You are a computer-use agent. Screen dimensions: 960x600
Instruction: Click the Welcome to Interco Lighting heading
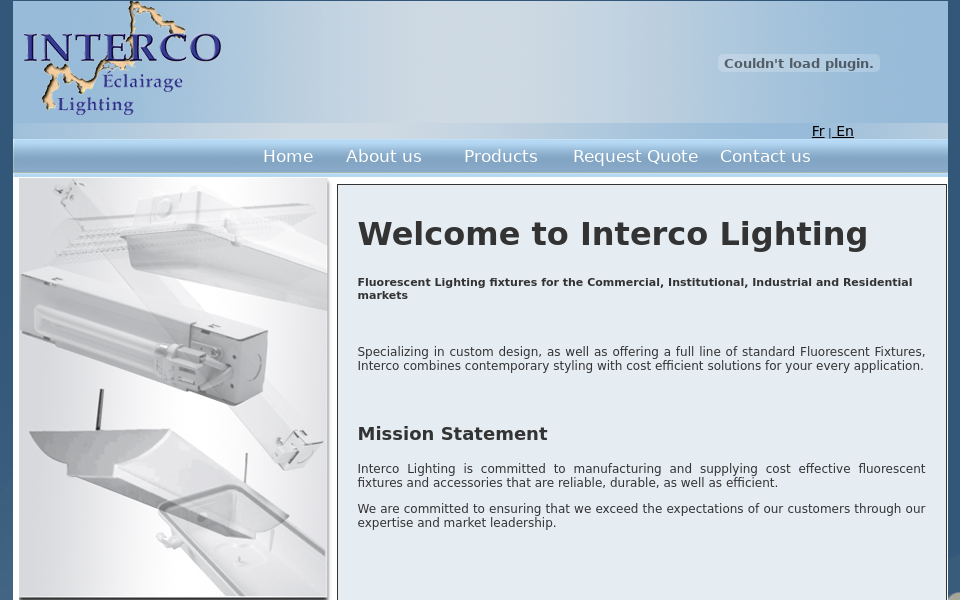click(x=612, y=233)
